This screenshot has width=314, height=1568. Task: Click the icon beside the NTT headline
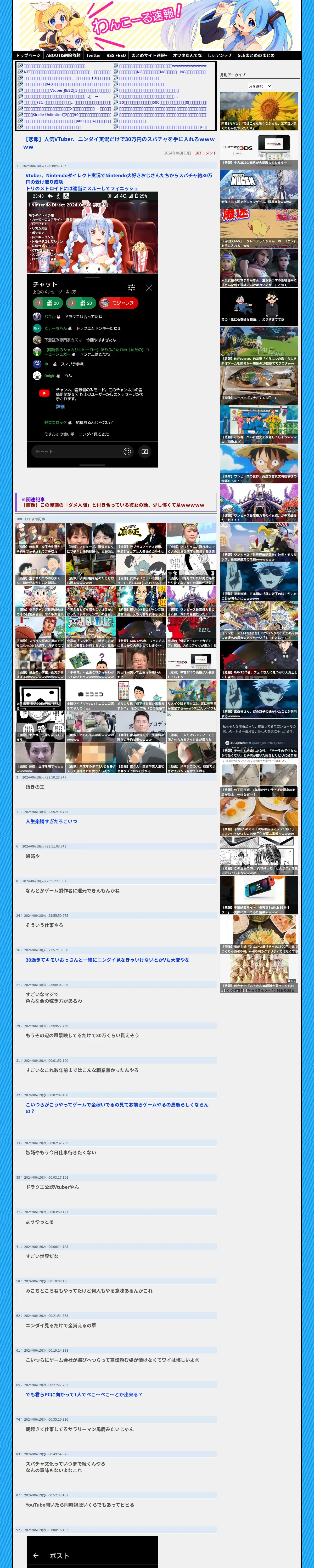tap(20, 72)
